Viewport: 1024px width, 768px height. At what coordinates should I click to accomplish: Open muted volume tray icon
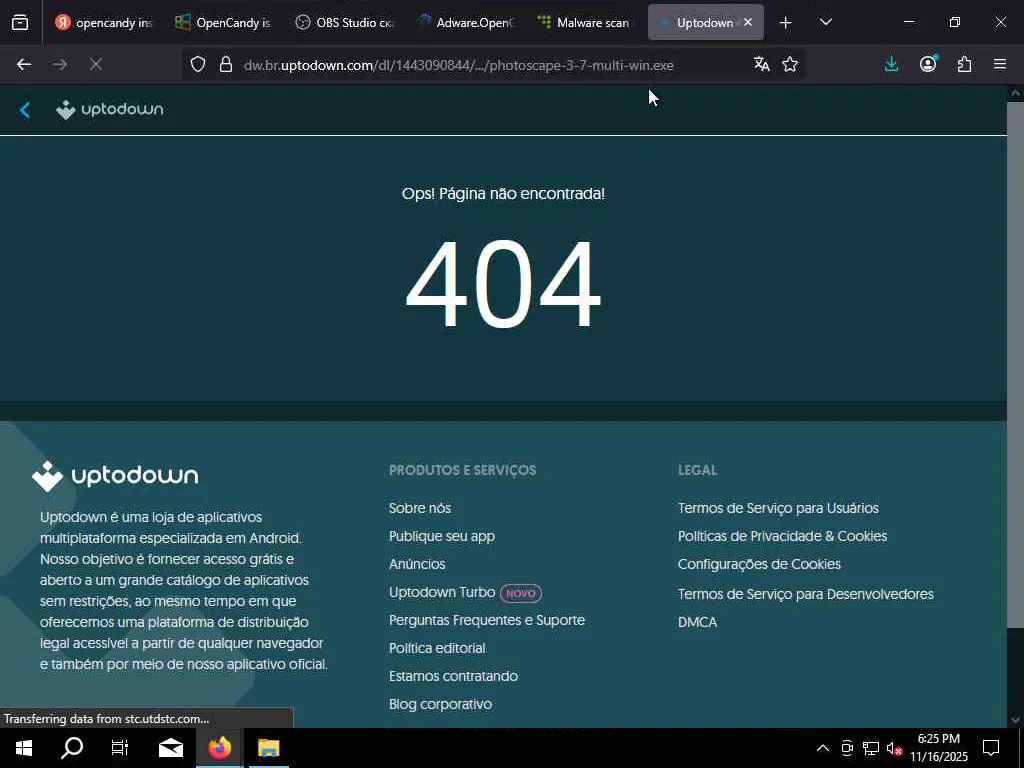pyautogui.click(x=894, y=748)
